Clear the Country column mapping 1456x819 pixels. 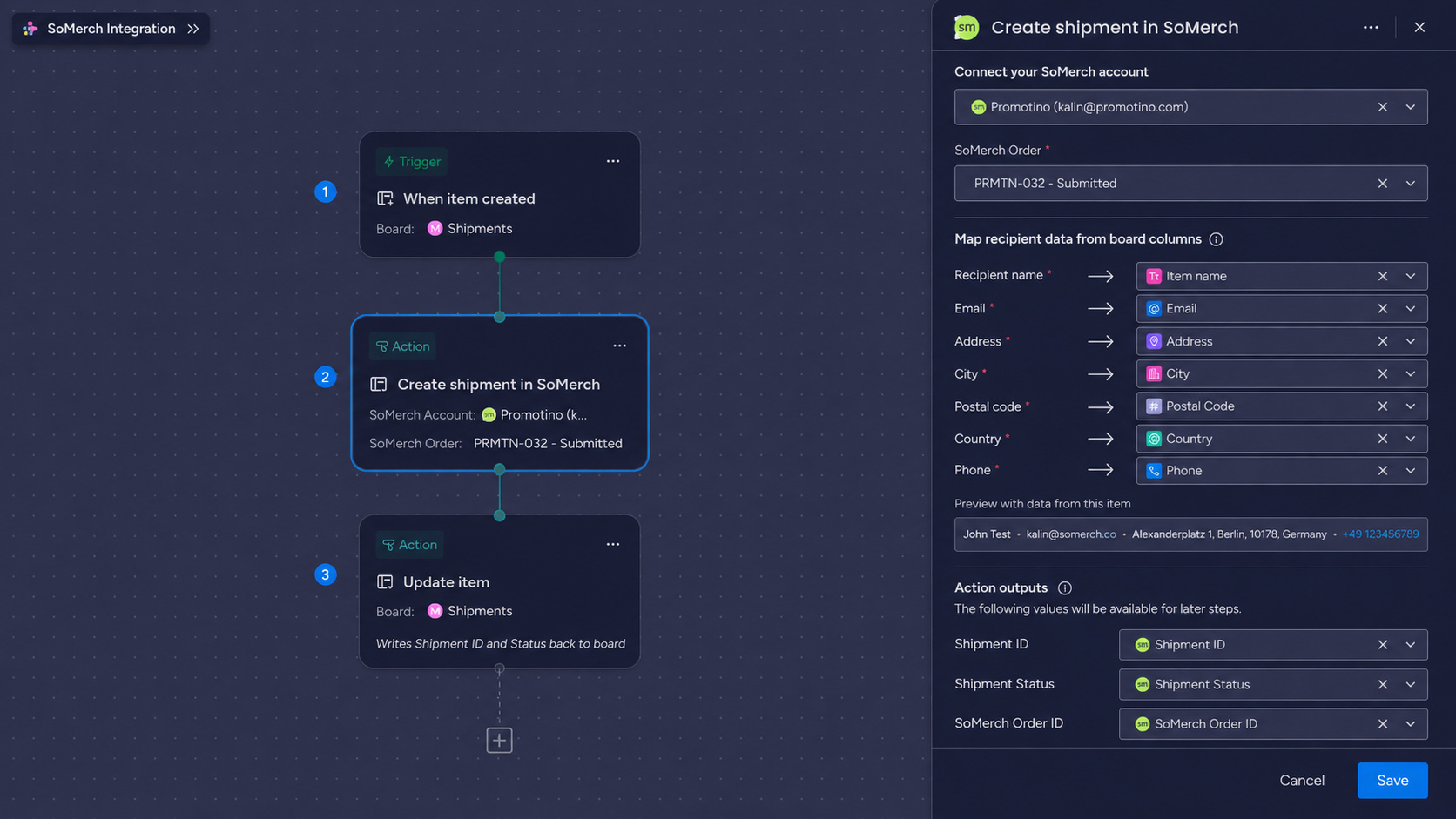(x=1382, y=439)
